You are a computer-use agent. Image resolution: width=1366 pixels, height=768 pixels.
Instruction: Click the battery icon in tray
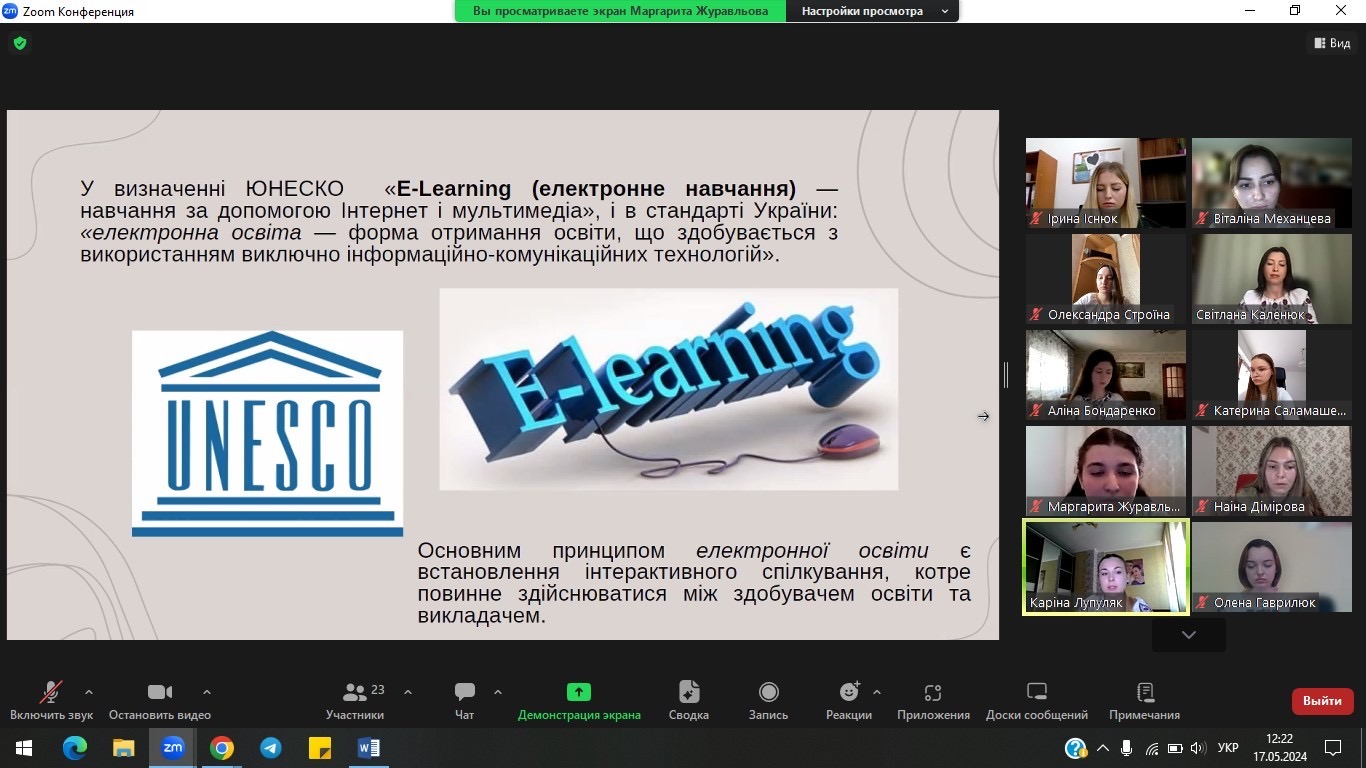tap(1175, 748)
